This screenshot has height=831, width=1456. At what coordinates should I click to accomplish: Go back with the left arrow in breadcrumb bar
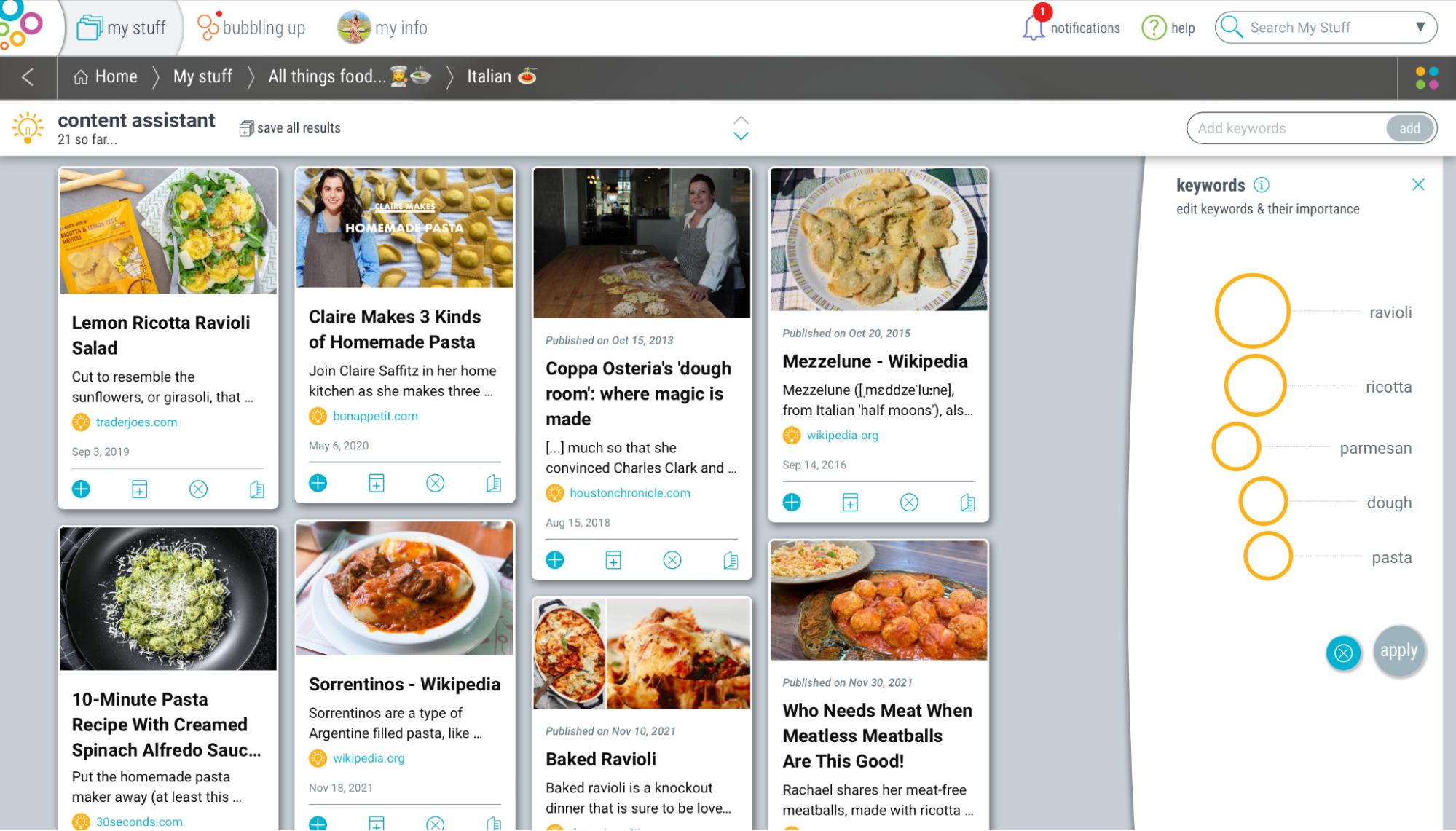[28, 77]
